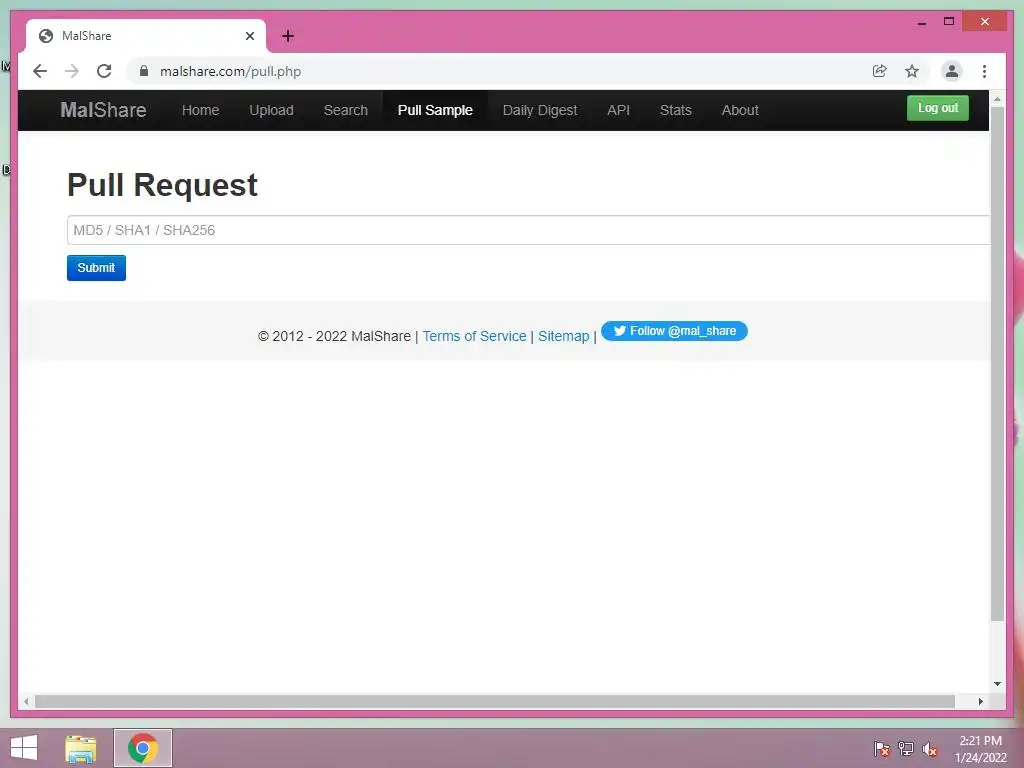Image resolution: width=1024 pixels, height=768 pixels.
Task: Open the Stats page
Action: tap(675, 110)
